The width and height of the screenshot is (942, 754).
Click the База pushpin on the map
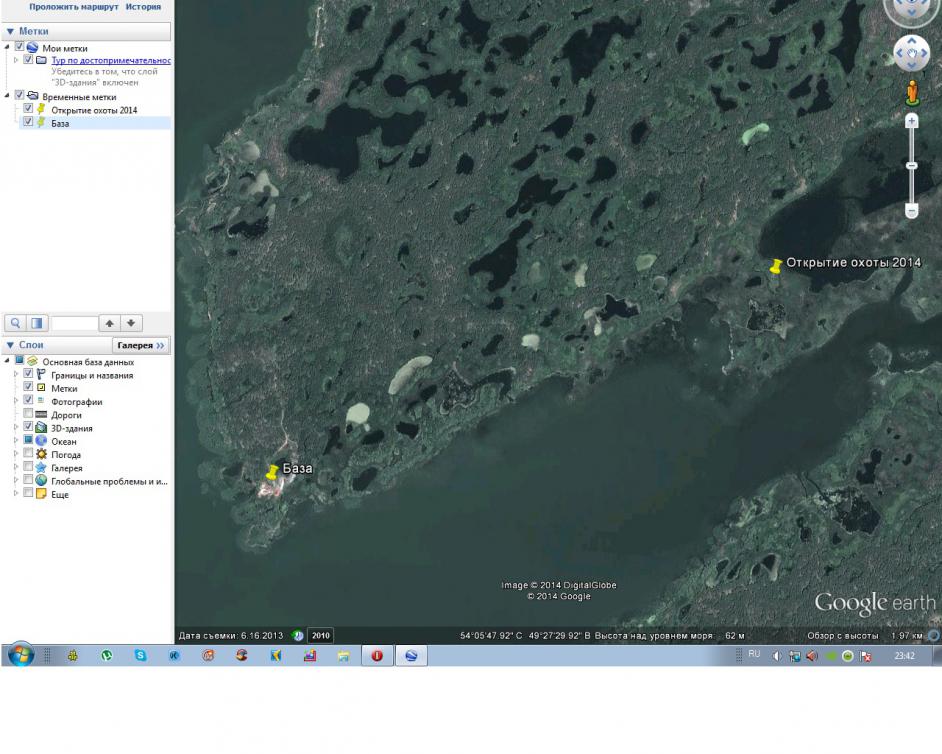[271, 473]
